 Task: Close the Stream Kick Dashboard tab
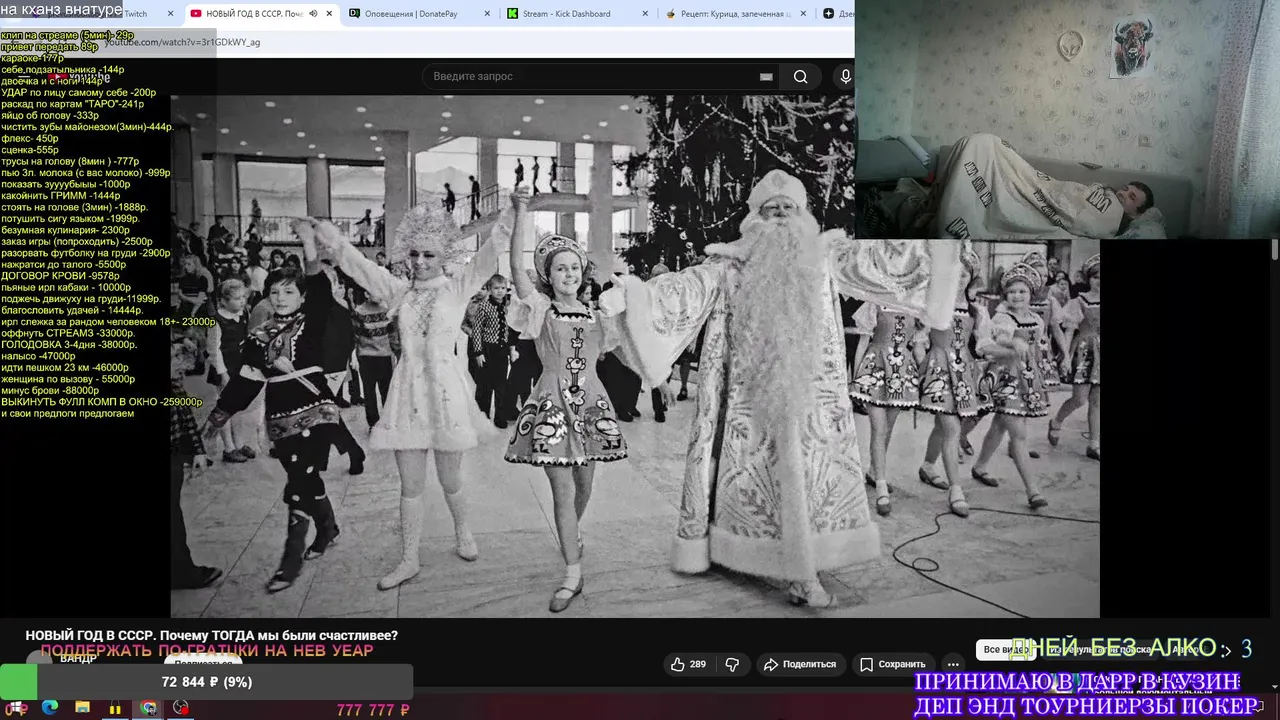pos(644,14)
